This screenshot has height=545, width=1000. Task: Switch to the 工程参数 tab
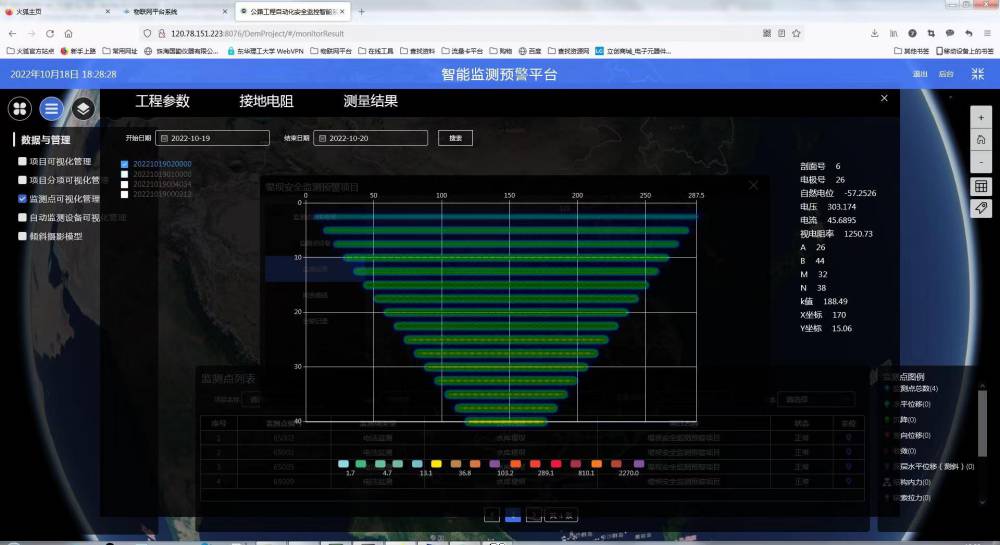click(162, 101)
